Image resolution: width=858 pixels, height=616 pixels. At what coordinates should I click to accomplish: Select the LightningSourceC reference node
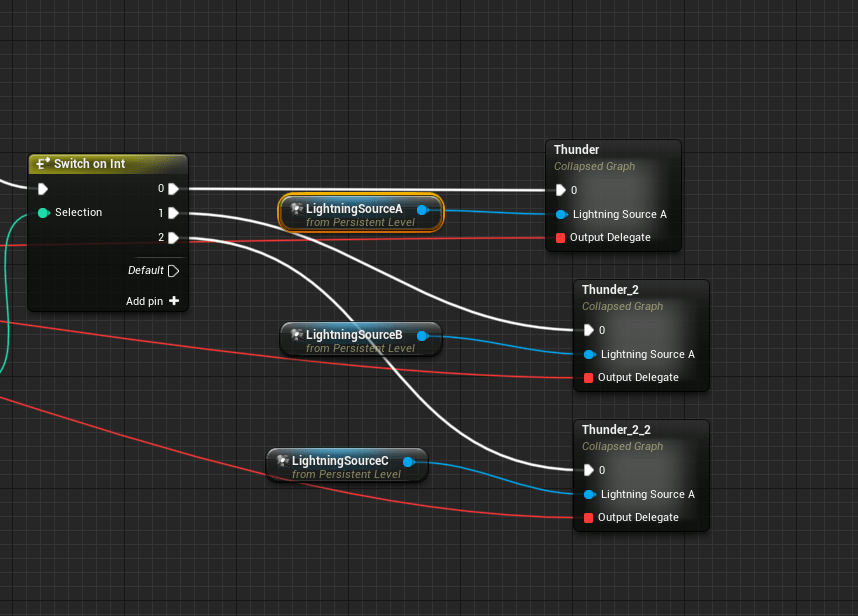click(340, 461)
